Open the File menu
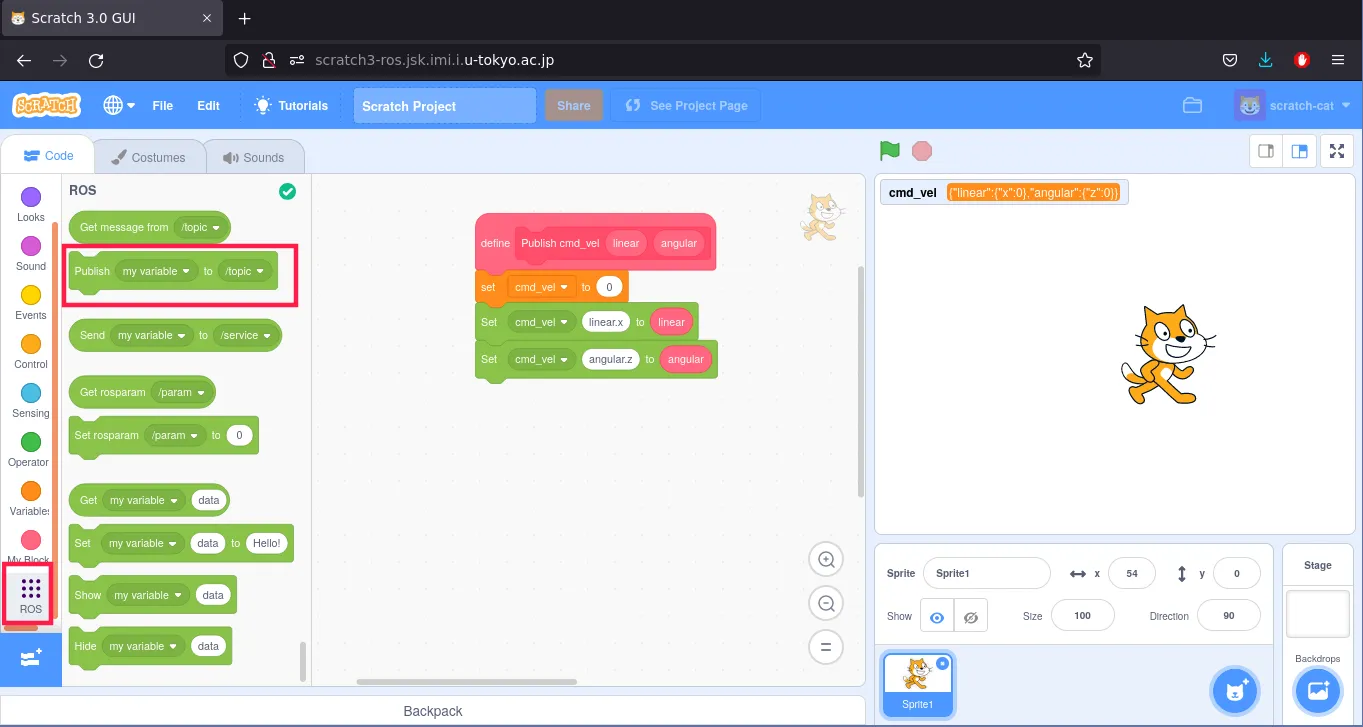This screenshot has width=1363, height=727. [162, 106]
